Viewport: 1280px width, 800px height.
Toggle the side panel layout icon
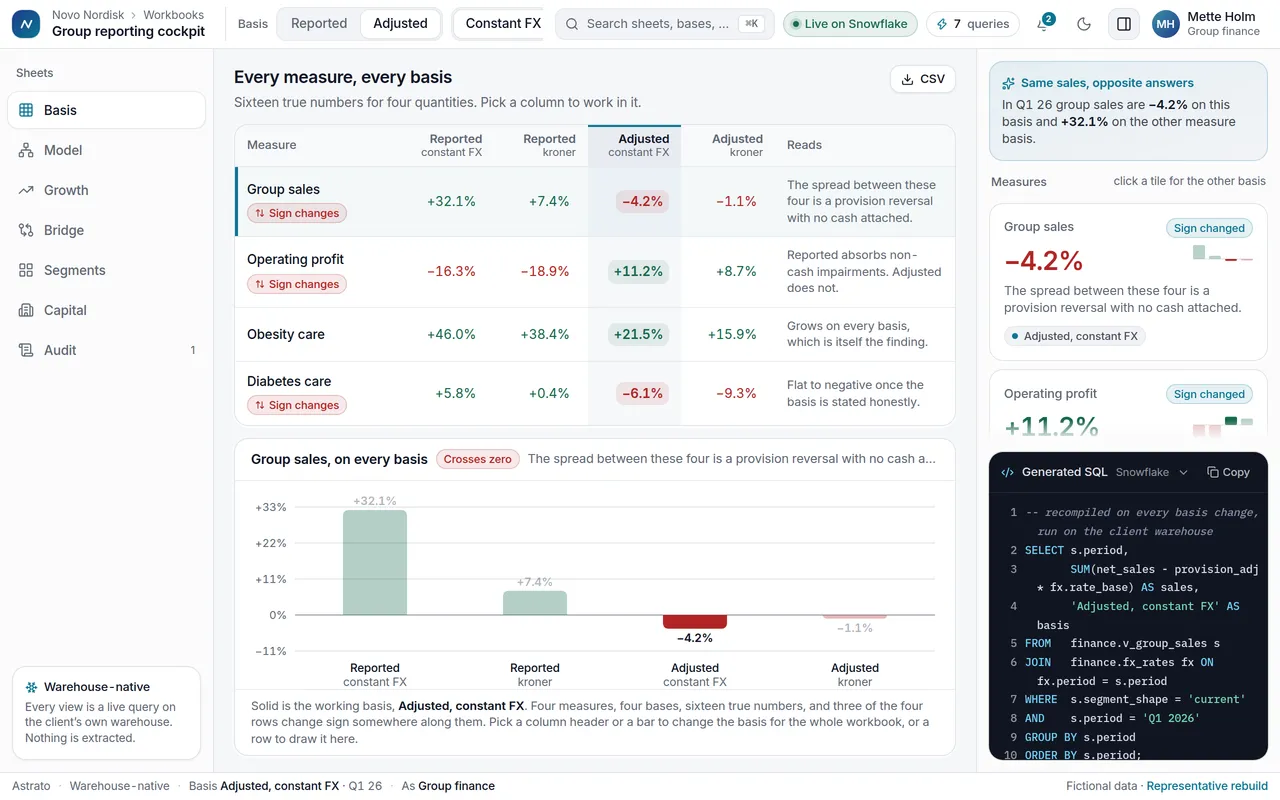1124,24
